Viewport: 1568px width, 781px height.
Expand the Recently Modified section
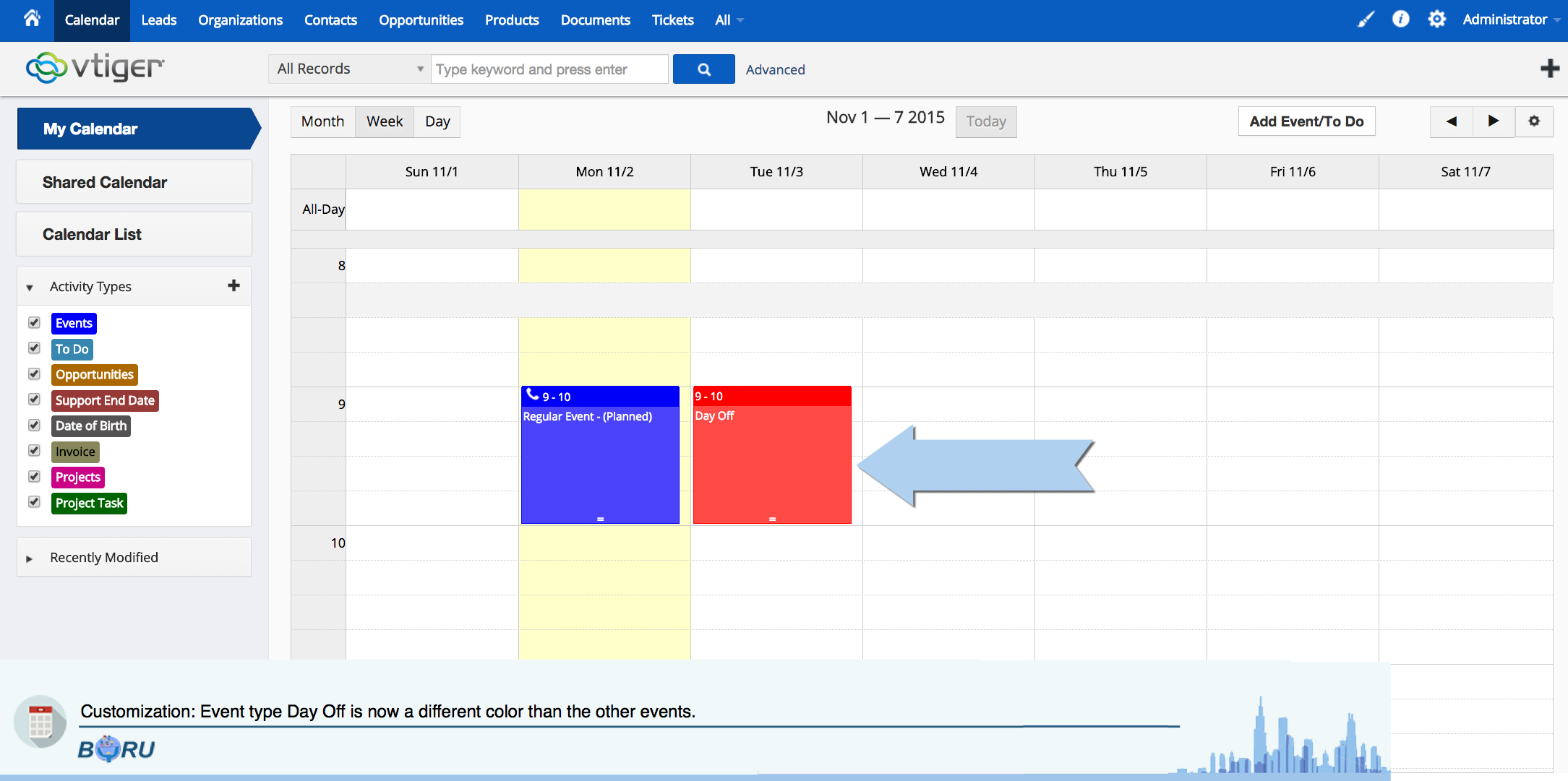coord(103,558)
